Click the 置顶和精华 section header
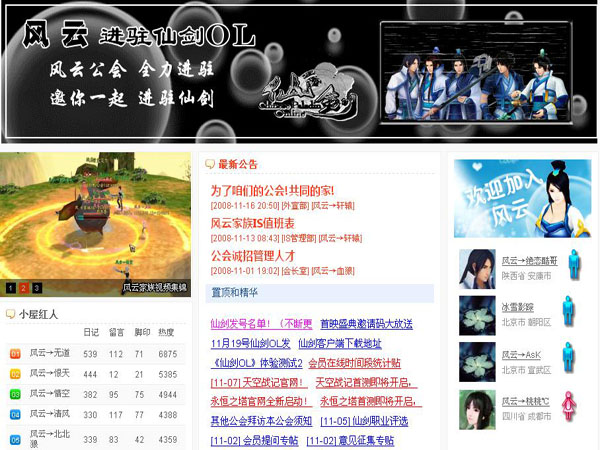Screen dimensions: 600x450 pos(320,293)
